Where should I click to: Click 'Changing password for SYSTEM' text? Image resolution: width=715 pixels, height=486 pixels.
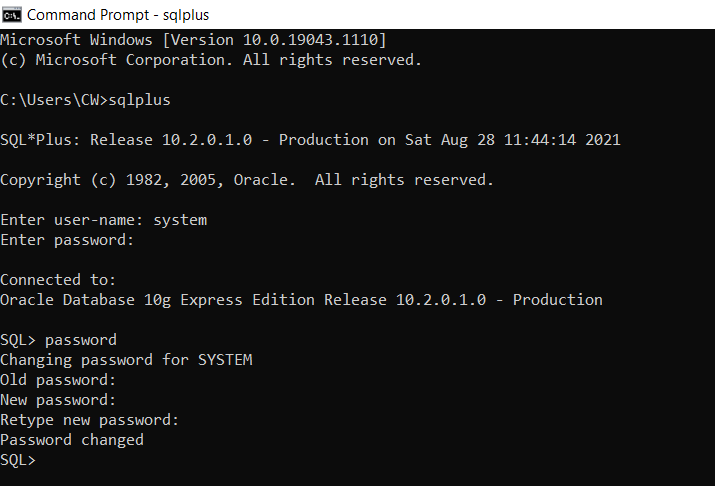[x=126, y=360]
